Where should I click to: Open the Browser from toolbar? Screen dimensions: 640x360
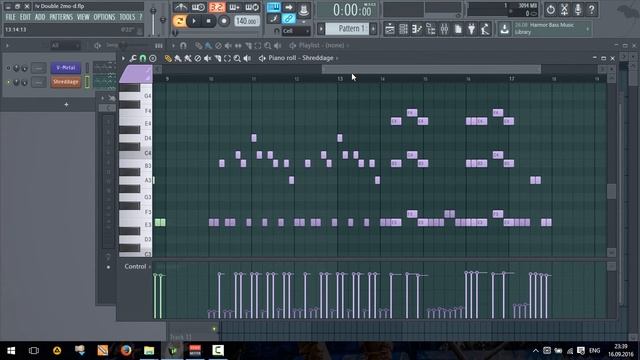pyautogui.click(x=431, y=29)
